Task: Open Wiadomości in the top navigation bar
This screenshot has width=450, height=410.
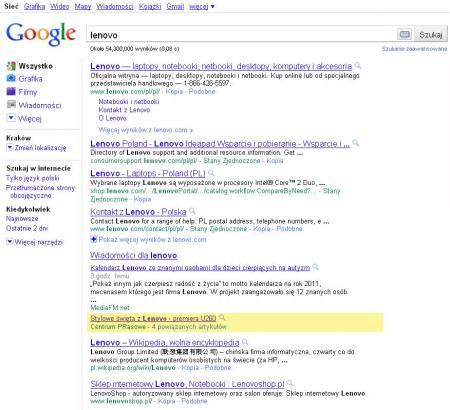Action: pyautogui.click(x=115, y=6)
